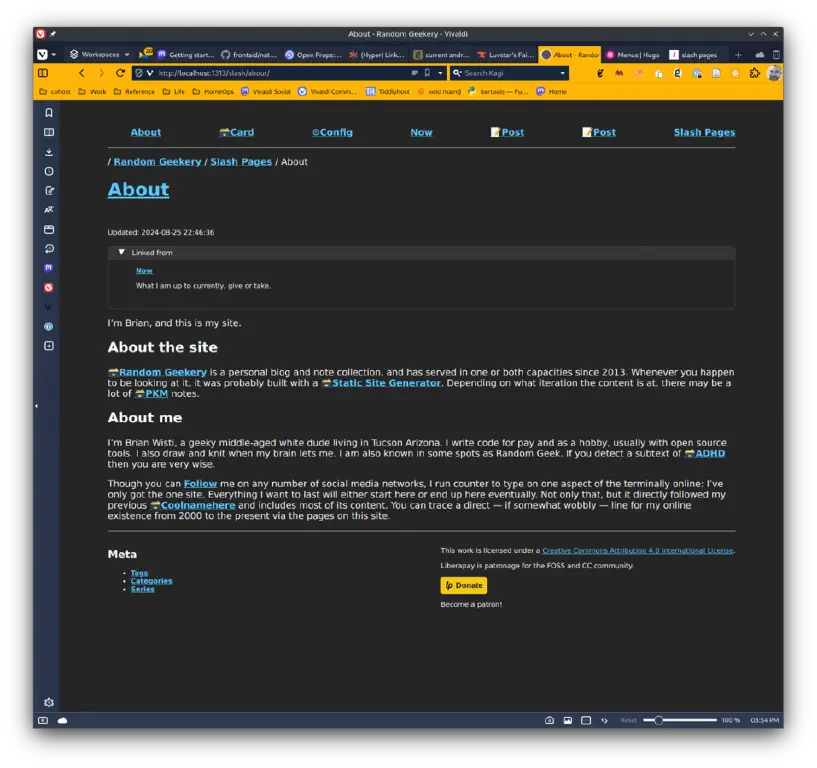817x768 pixels.
Task: Toggle page tiling in status bar
Action: (586, 720)
